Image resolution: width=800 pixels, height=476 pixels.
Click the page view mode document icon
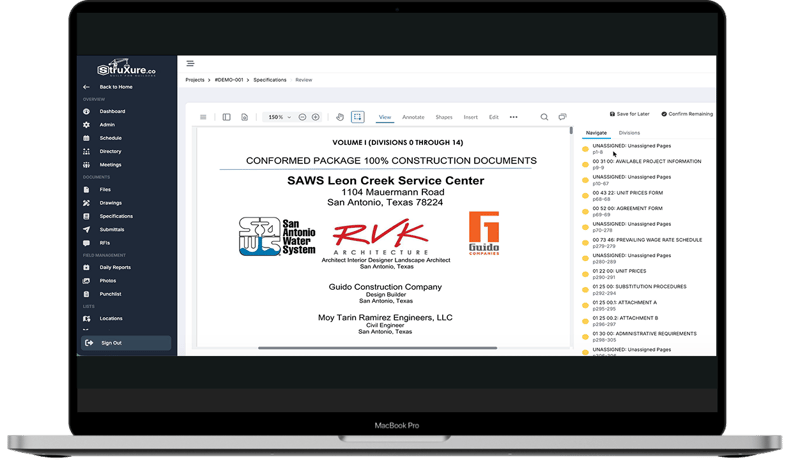(245, 117)
